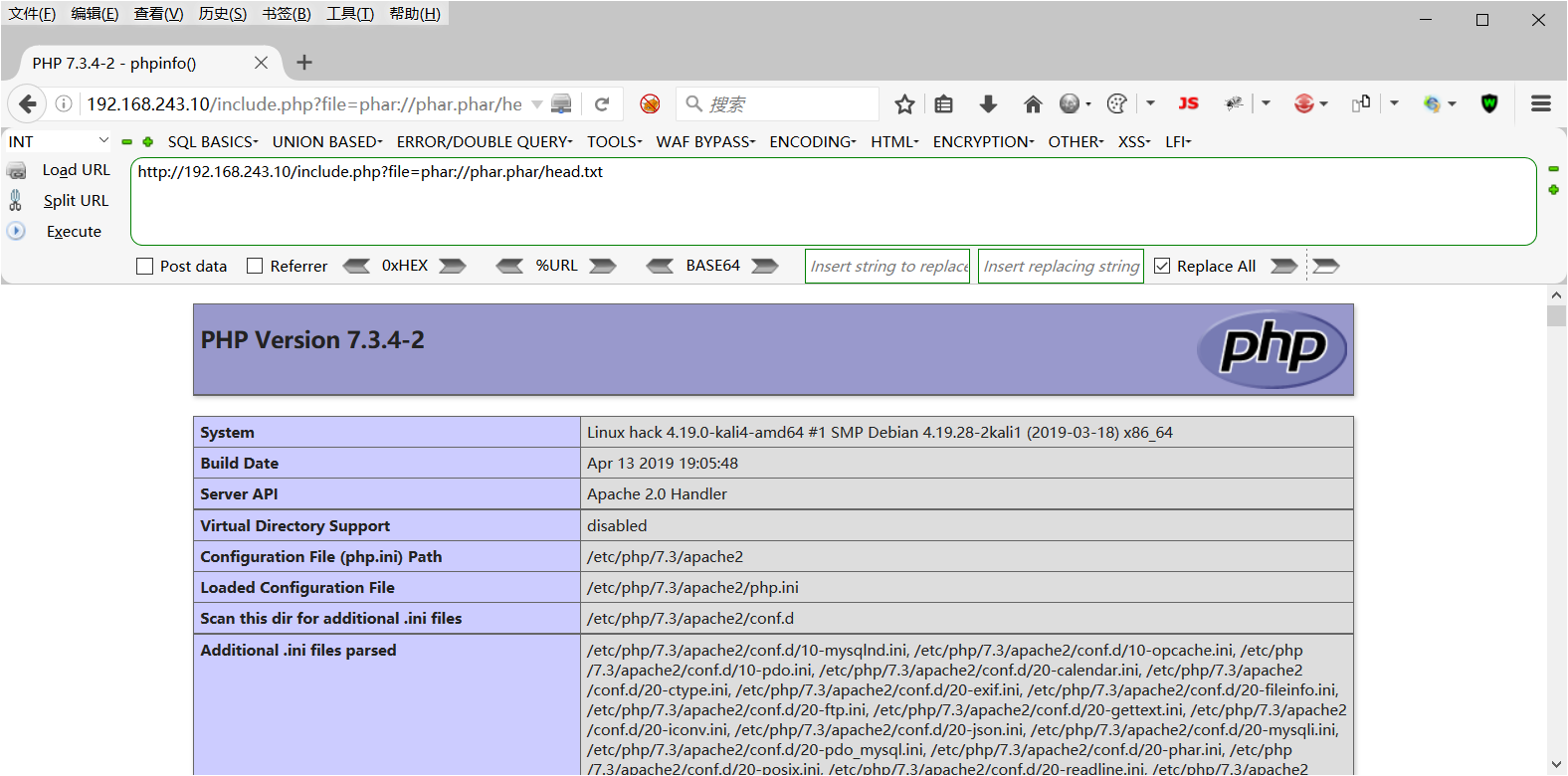
Task: Encode %URL with right arrow
Action: (x=603, y=266)
